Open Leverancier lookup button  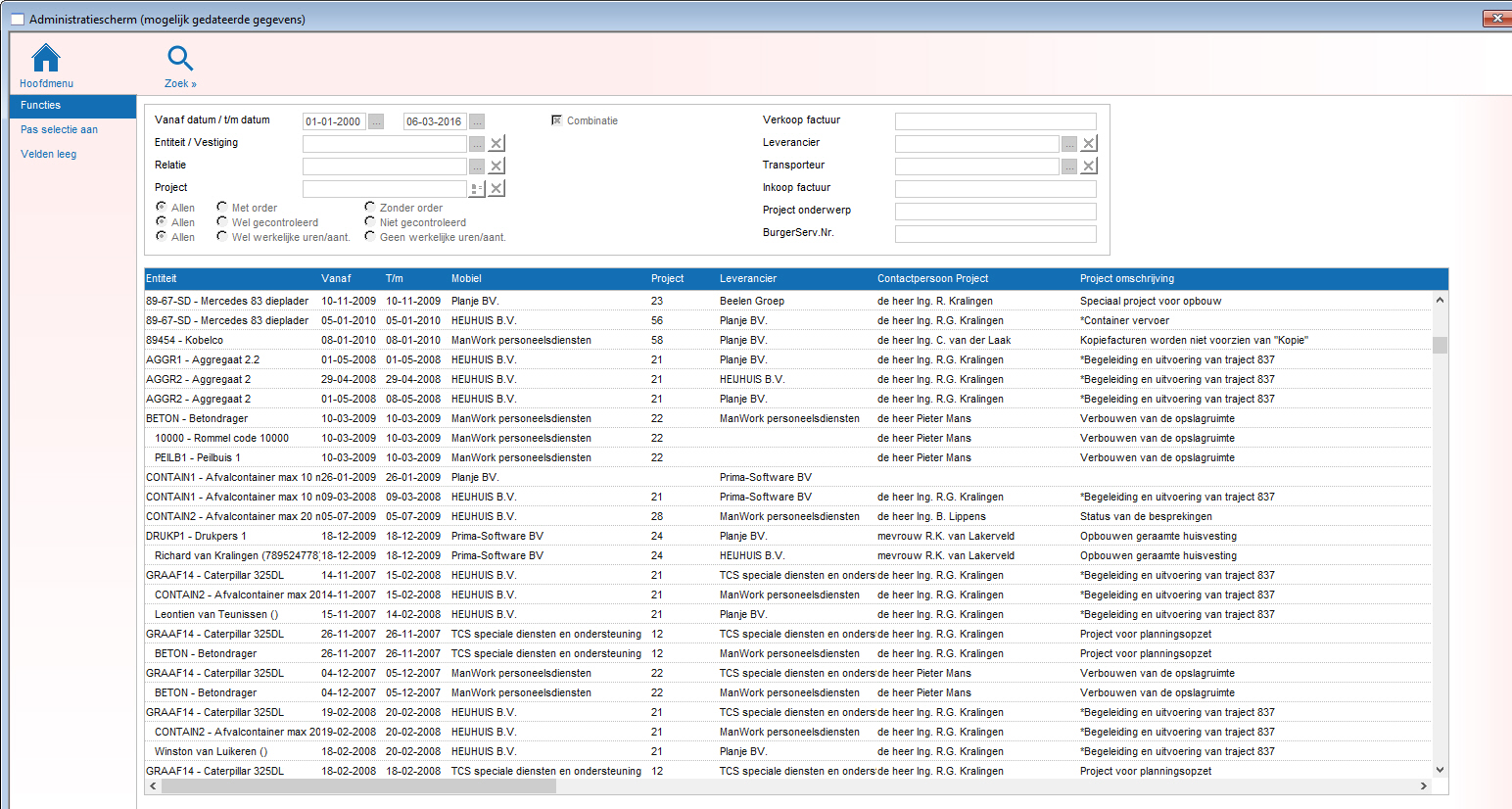[1069, 143]
